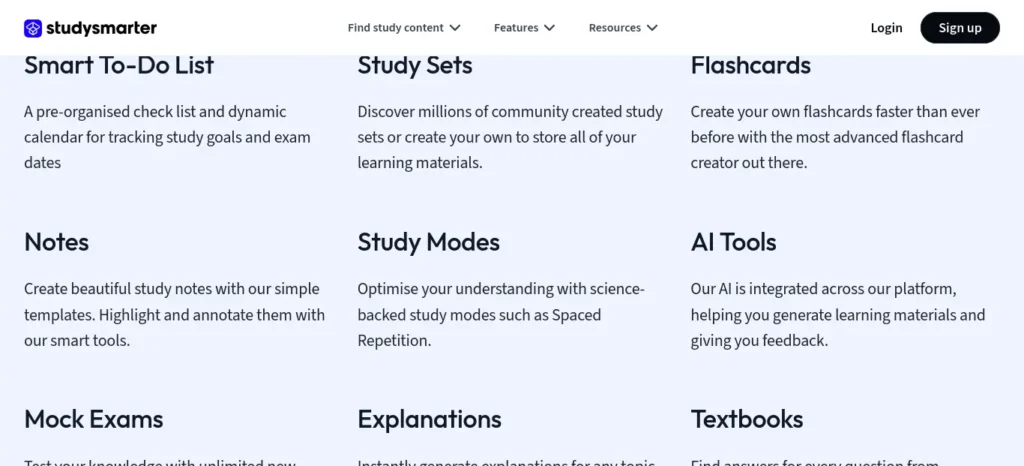The width and height of the screenshot is (1024, 466).
Task: Open the Study Modes feature heading
Action: point(428,242)
